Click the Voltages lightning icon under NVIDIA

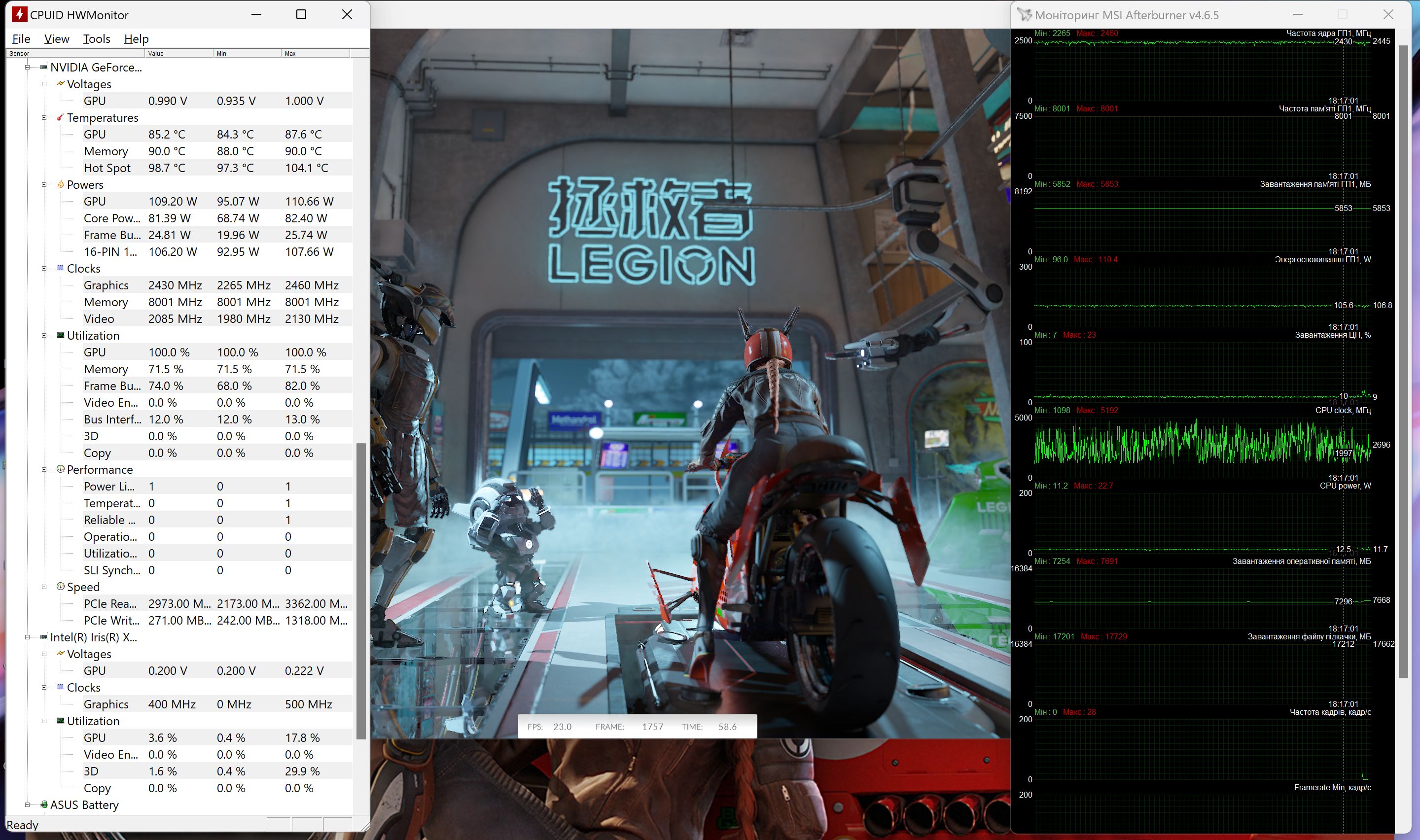(61, 84)
